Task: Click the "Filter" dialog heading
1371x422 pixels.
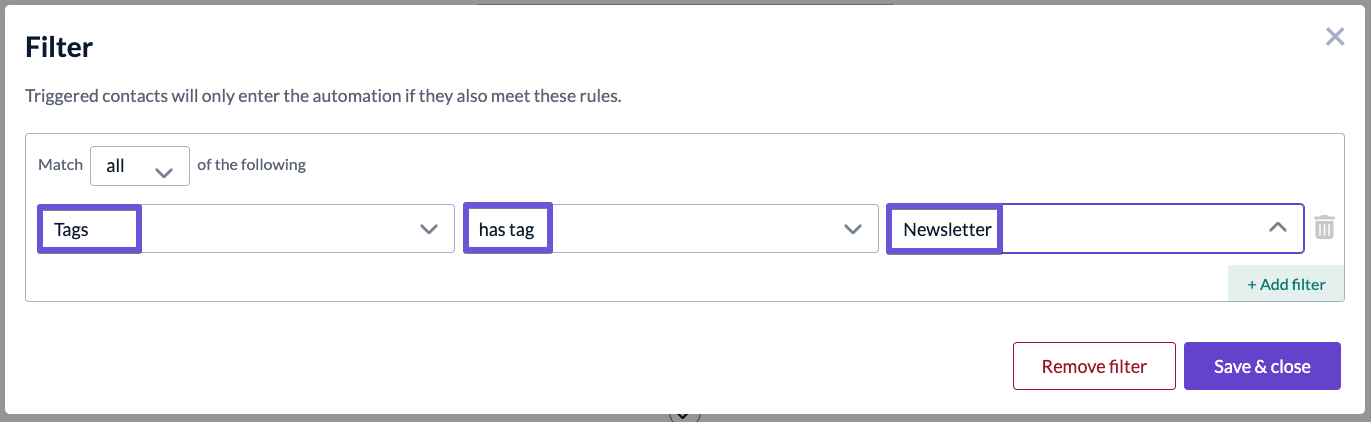Action: pos(59,46)
